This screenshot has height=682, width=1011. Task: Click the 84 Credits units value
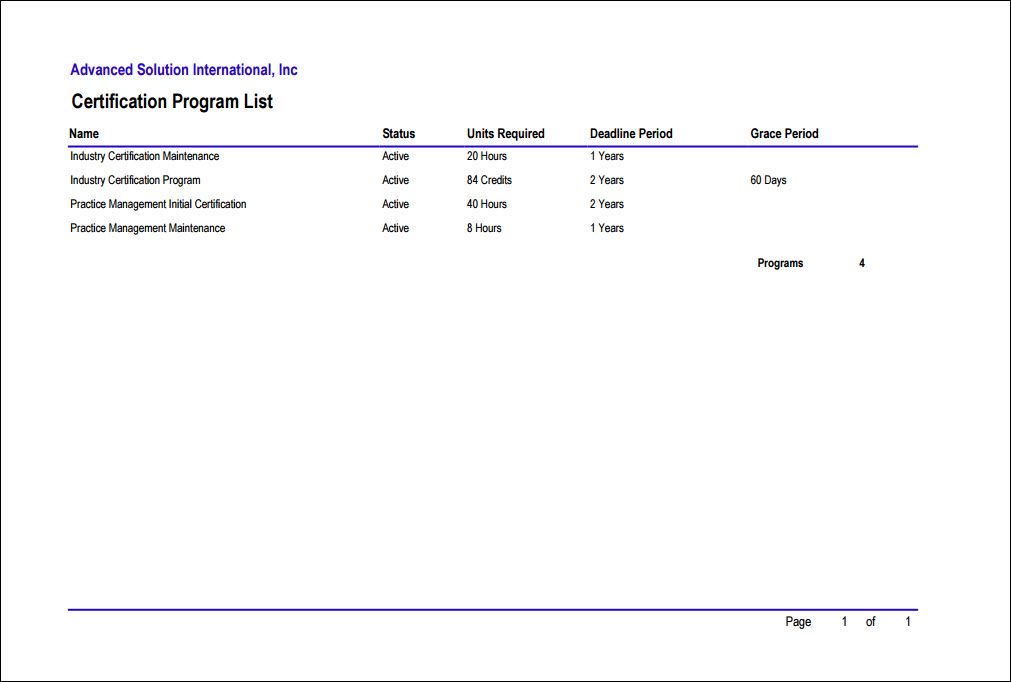[x=489, y=180]
